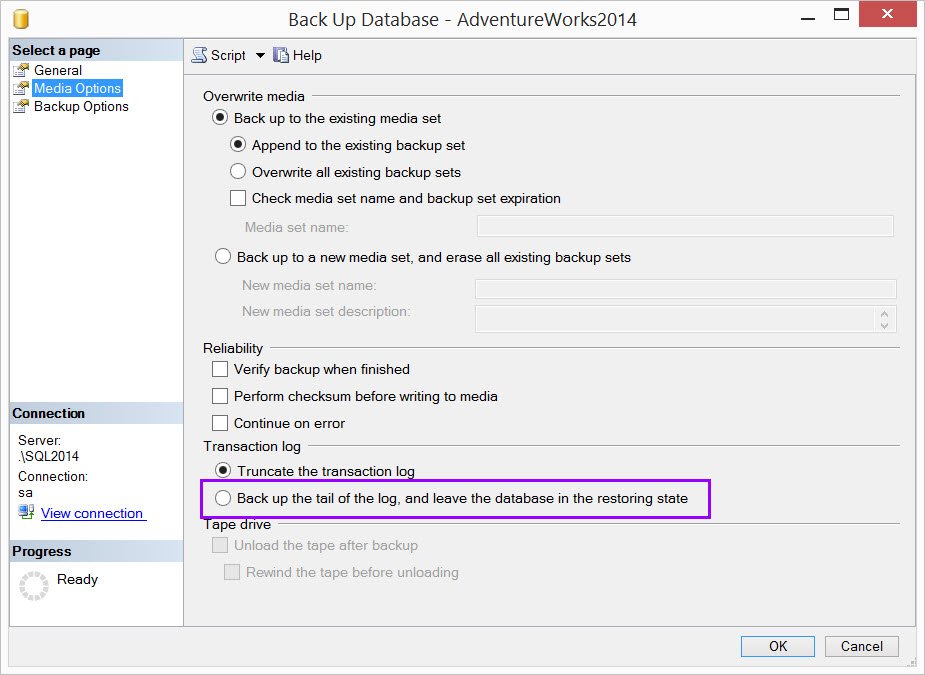The height and width of the screenshot is (675, 925).
Task: Click the Script toolbar icon
Action: coord(199,55)
